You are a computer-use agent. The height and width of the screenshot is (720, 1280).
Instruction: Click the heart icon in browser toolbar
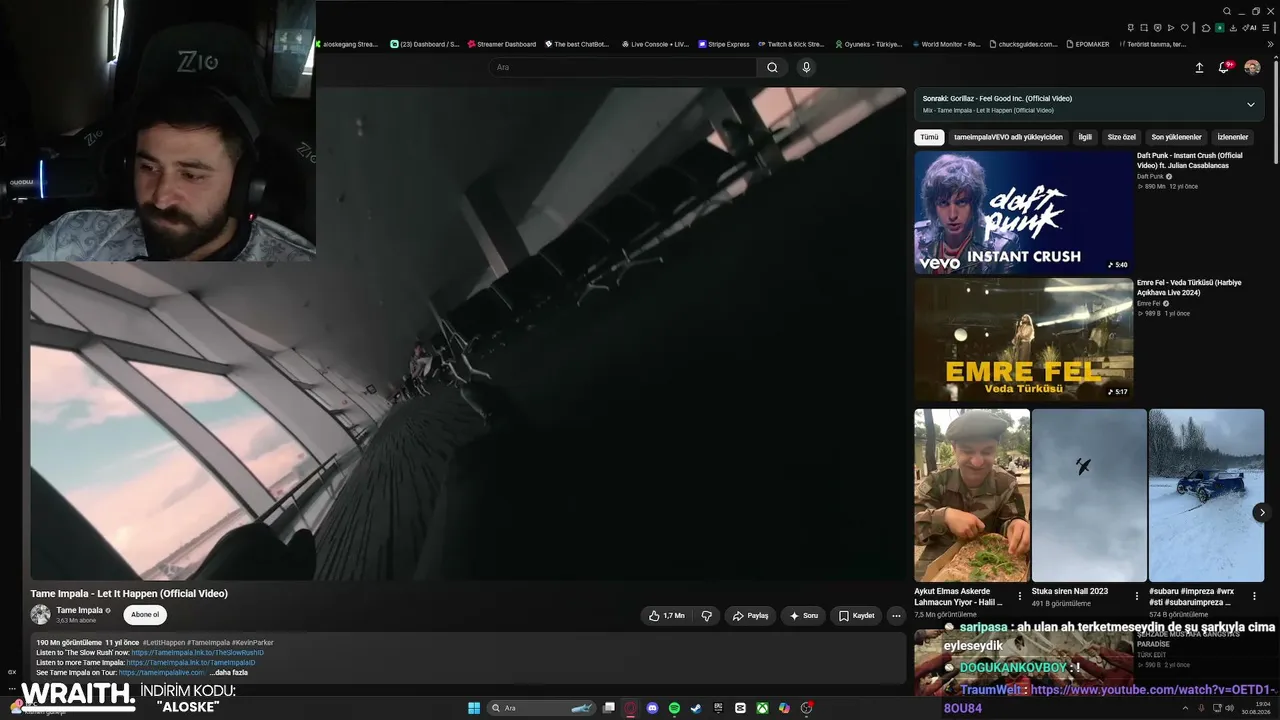(x=1185, y=28)
